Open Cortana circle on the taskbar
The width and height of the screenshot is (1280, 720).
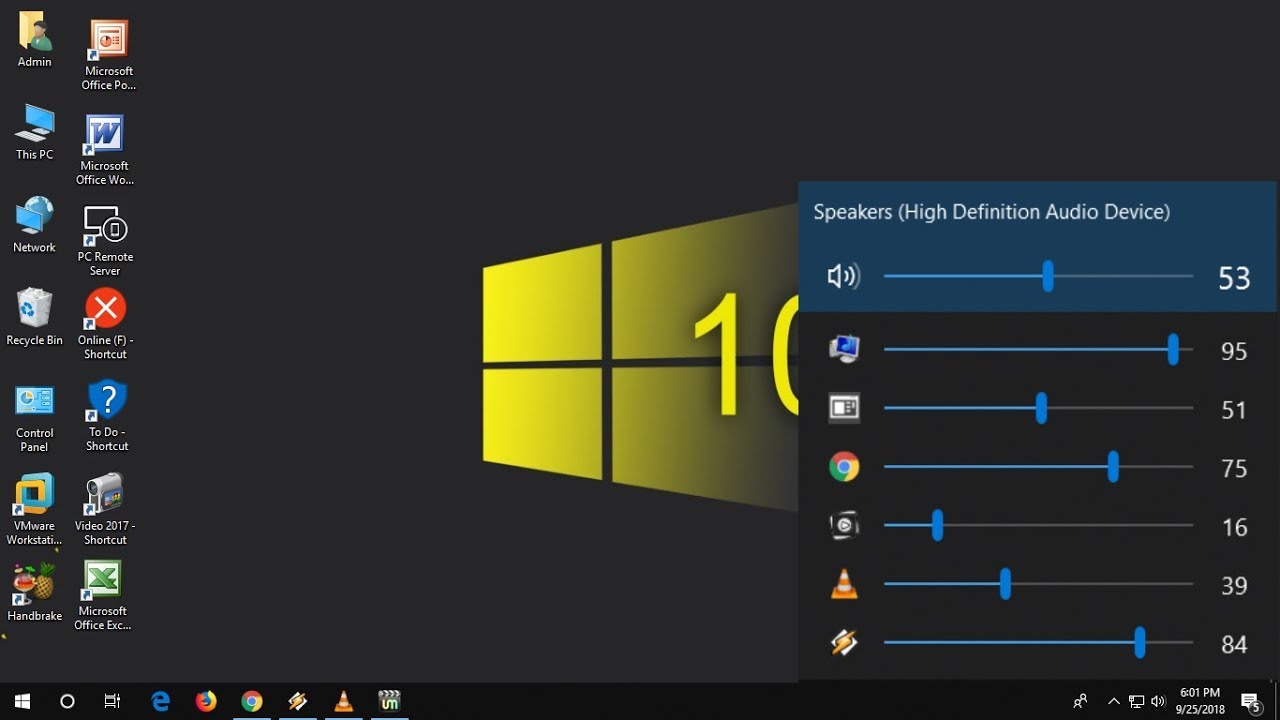point(67,701)
